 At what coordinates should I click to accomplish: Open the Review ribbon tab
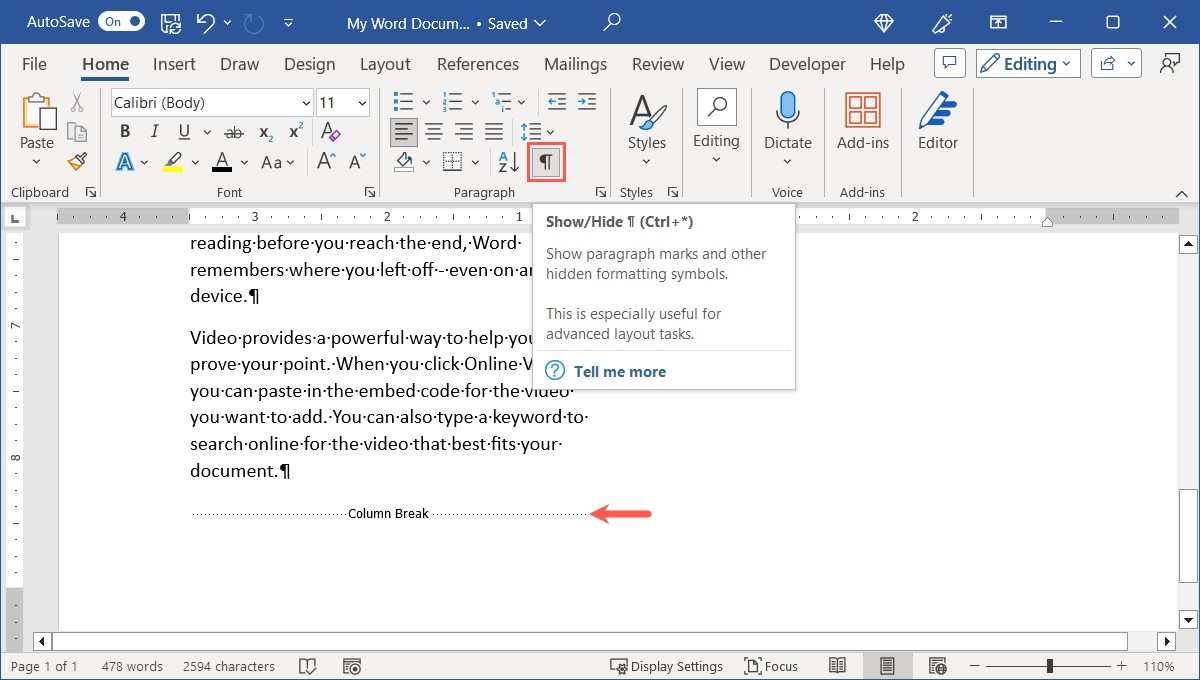pos(657,63)
